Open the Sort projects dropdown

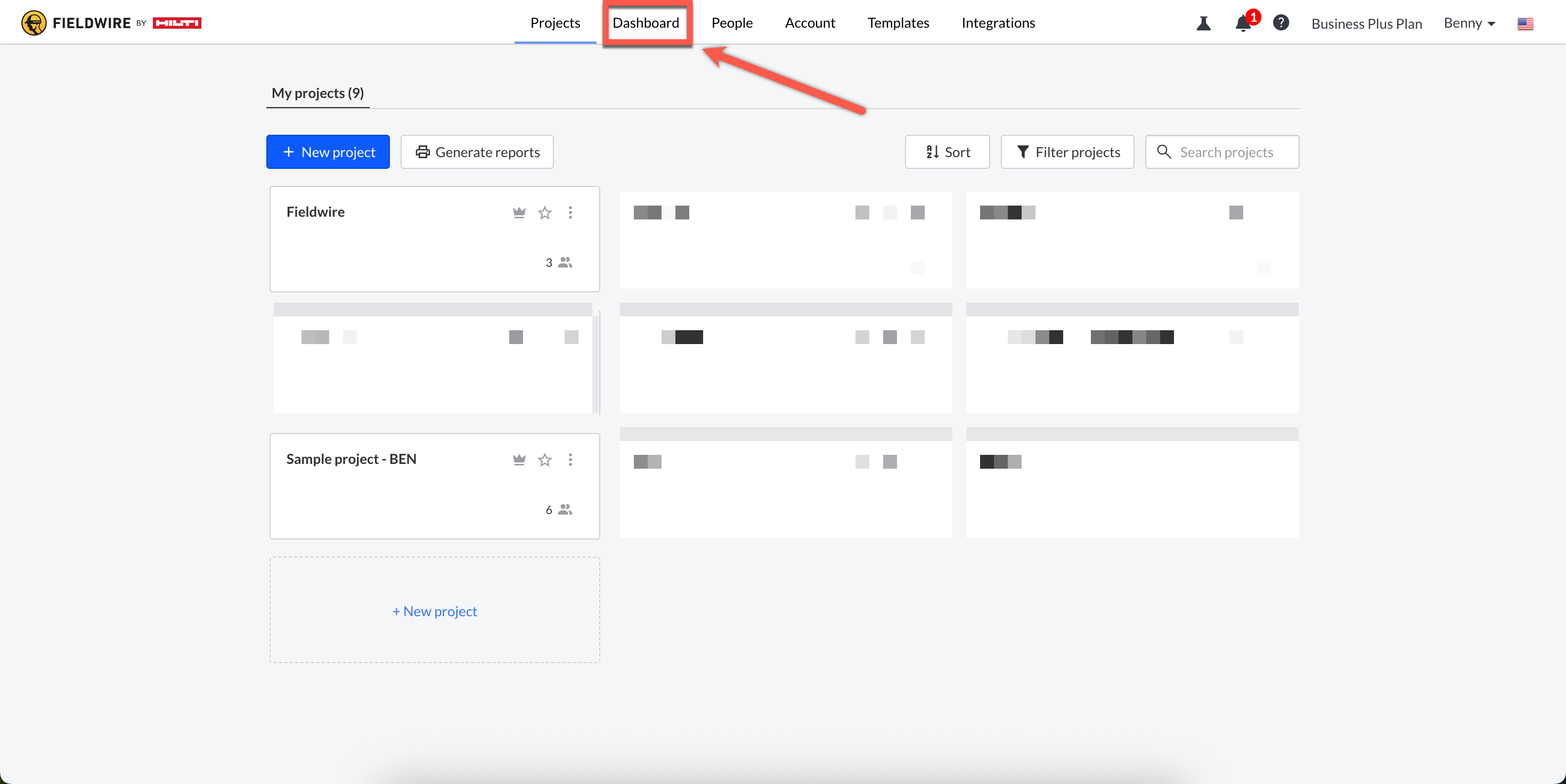coord(947,152)
